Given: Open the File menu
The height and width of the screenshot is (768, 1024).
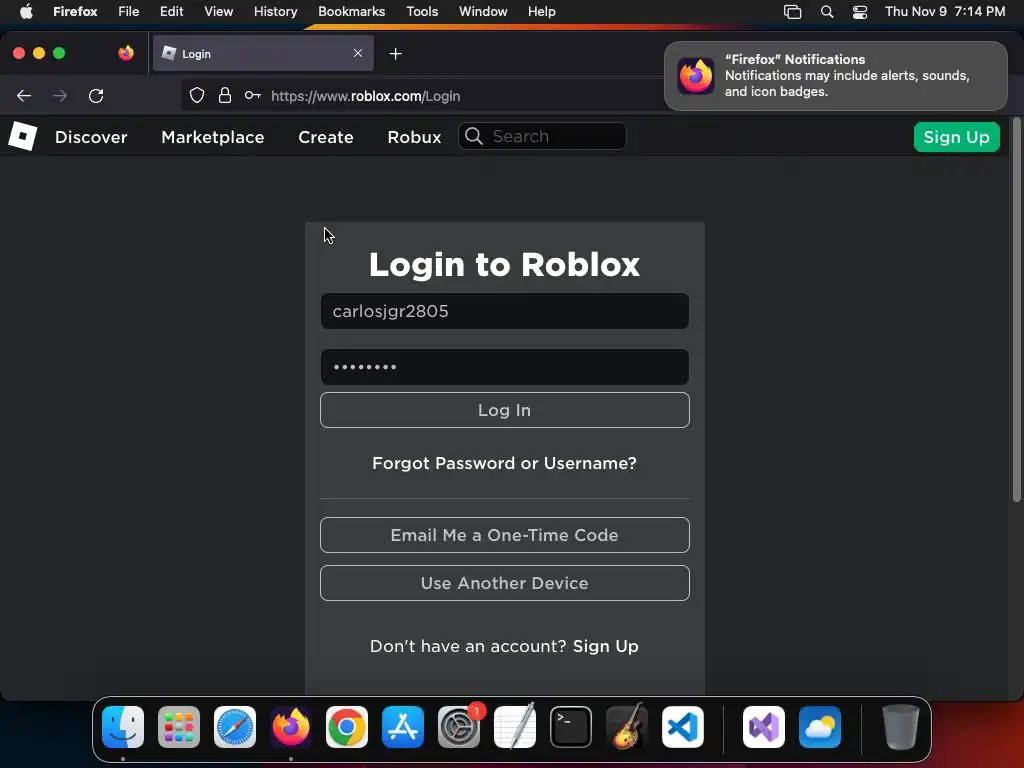Looking at the screenshot, I should click(128, 11).
